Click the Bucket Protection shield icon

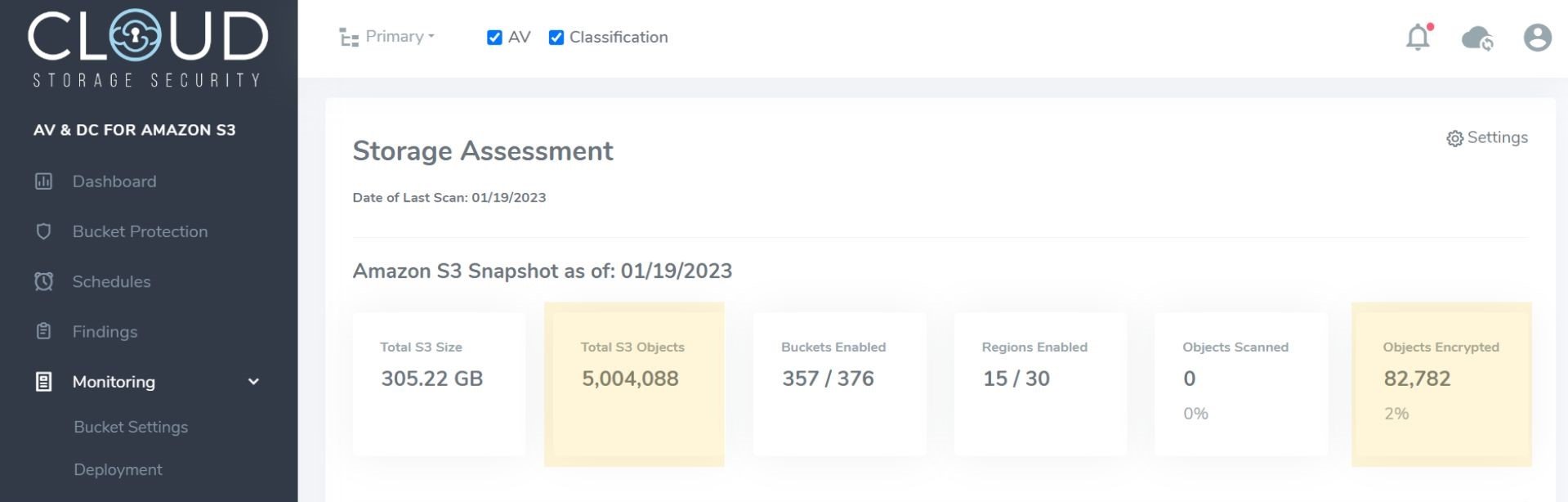[x=44, y=231]
